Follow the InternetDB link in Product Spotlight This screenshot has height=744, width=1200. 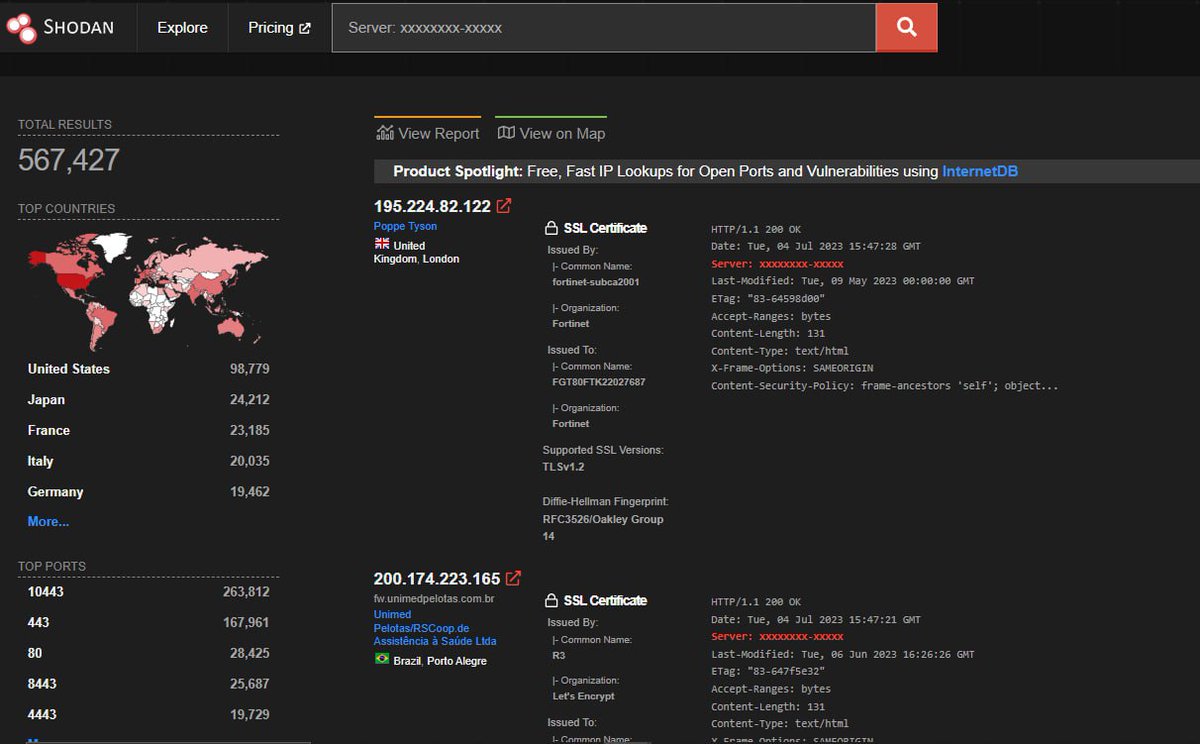(980, 171)
